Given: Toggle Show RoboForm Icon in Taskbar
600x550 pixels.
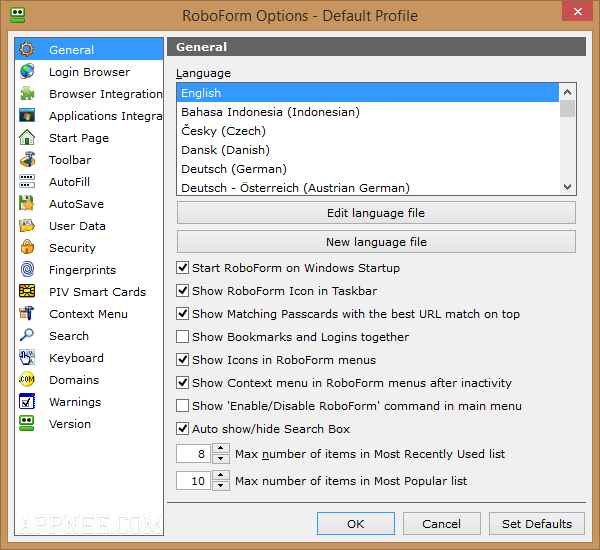Looking at the screenshot, I should point(183,291).
